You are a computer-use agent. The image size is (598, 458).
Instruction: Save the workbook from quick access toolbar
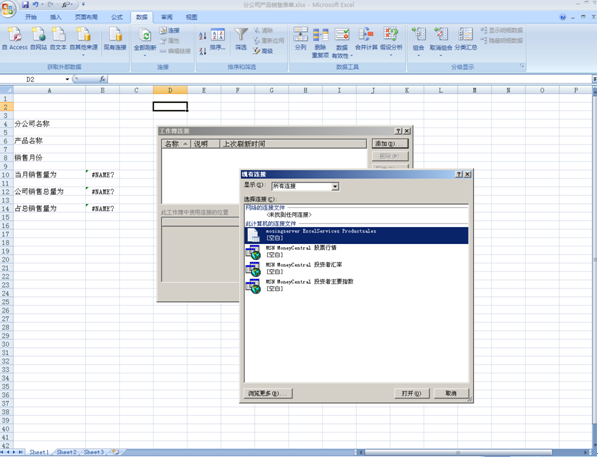(26, 5)
